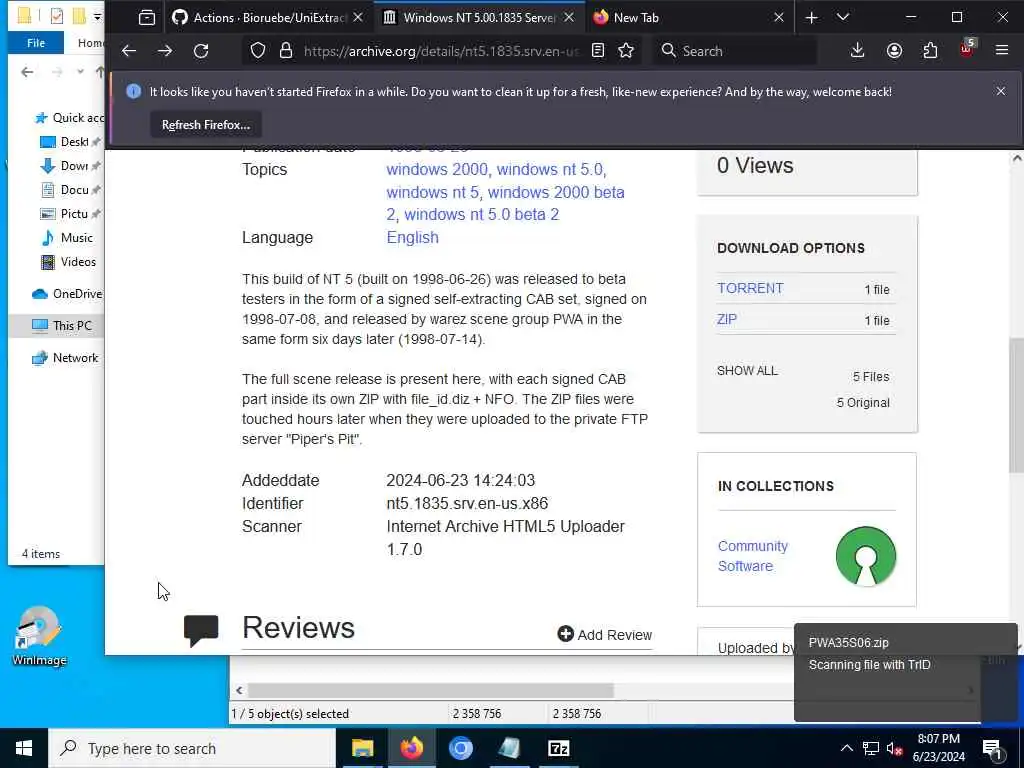Click the taskbar search box

click(x=192, y=748)
